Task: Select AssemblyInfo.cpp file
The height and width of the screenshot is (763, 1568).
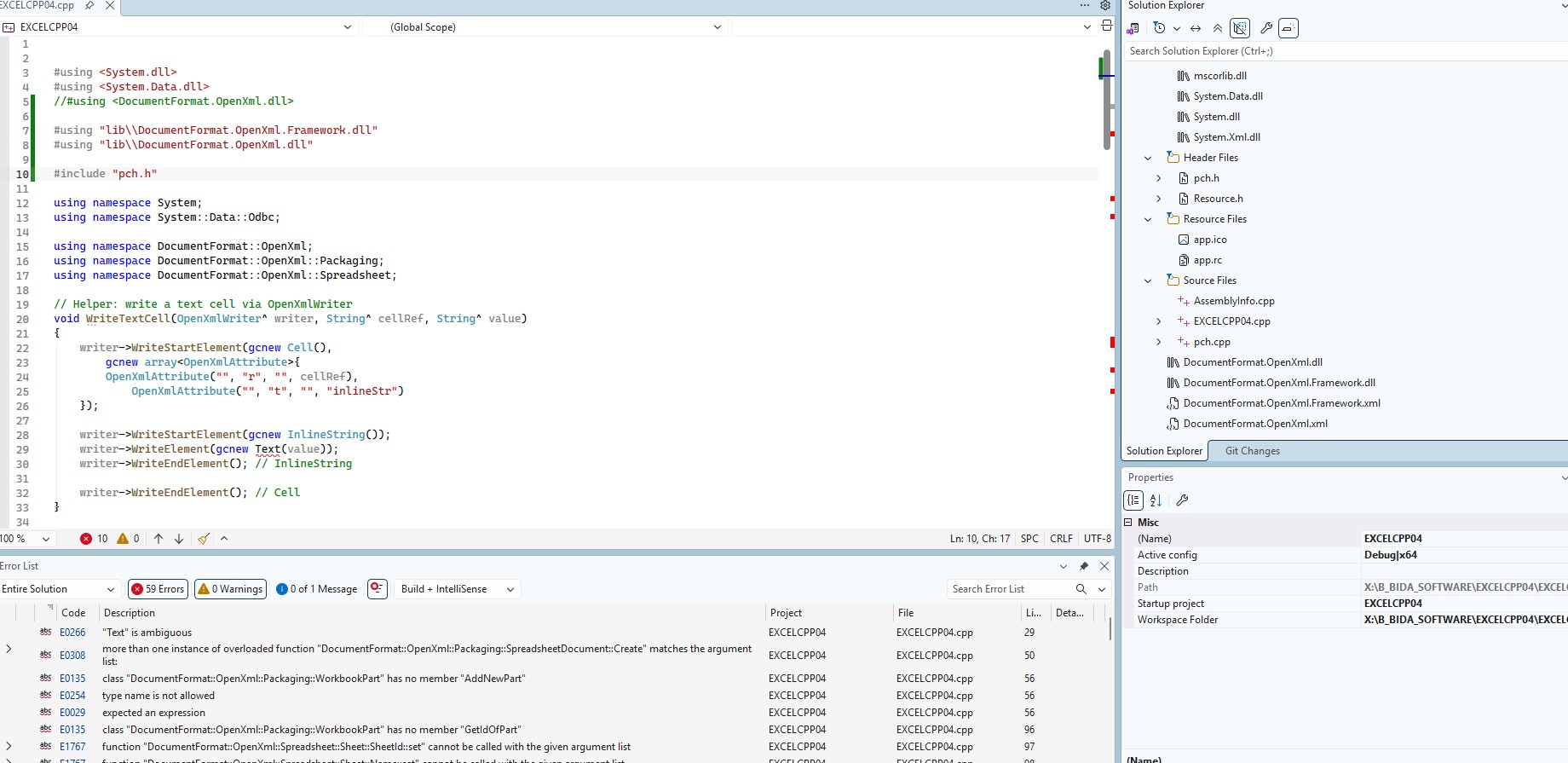Action: 1234,301
